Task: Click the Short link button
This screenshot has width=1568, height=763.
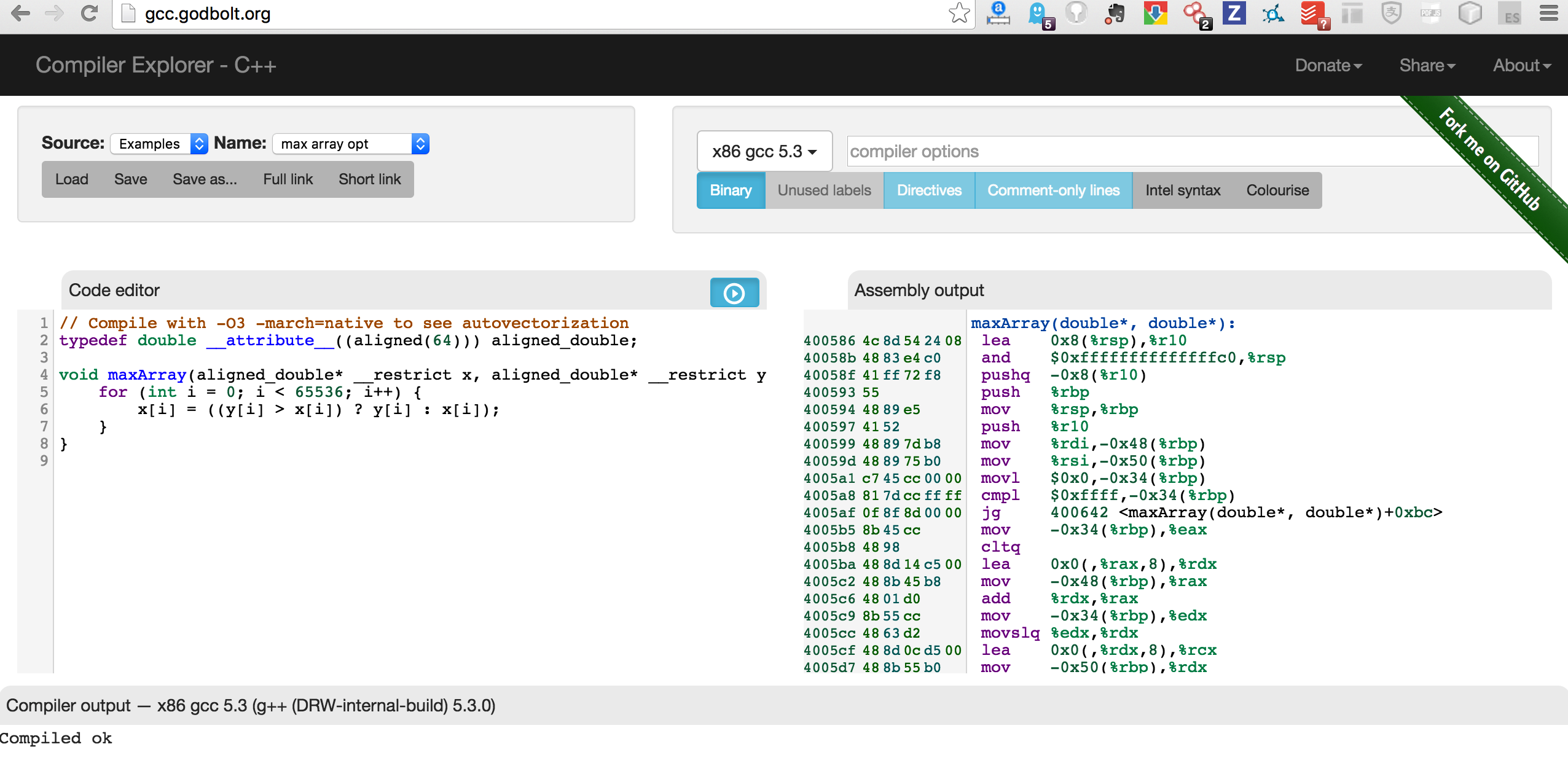Action: (x=369, y=179)
